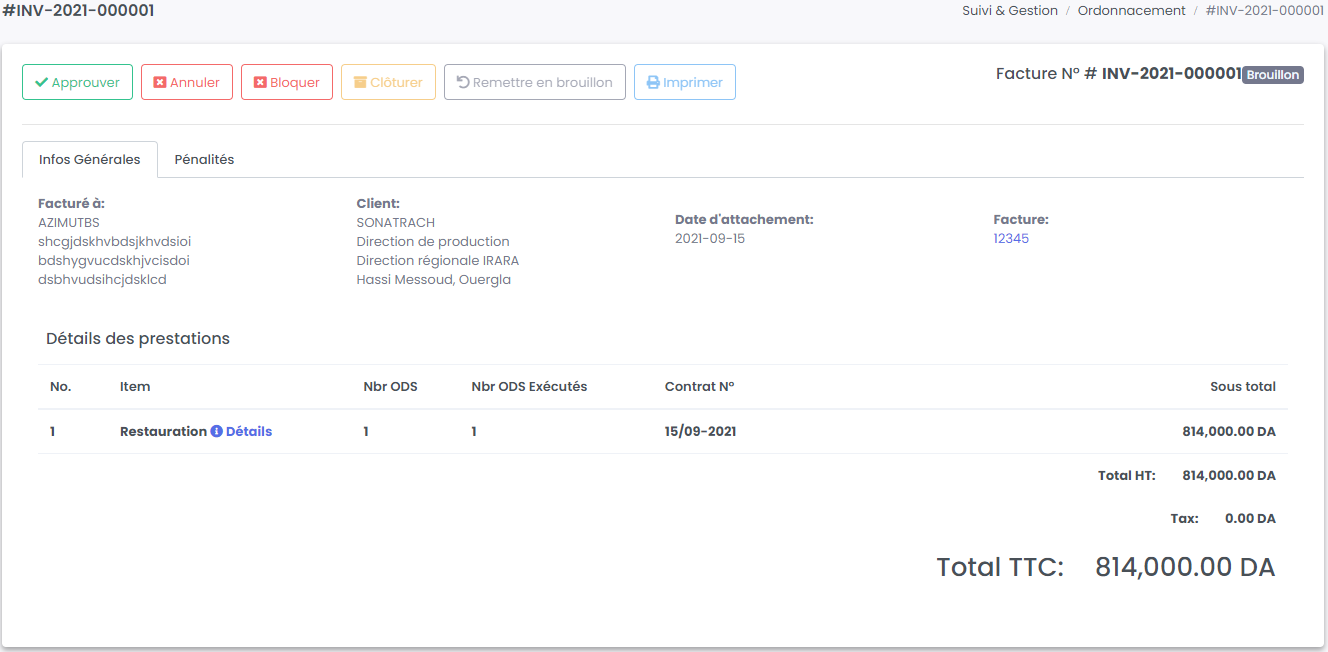1328x652 pixels.
Task: Click the Item column header
Action: [135, 387]
